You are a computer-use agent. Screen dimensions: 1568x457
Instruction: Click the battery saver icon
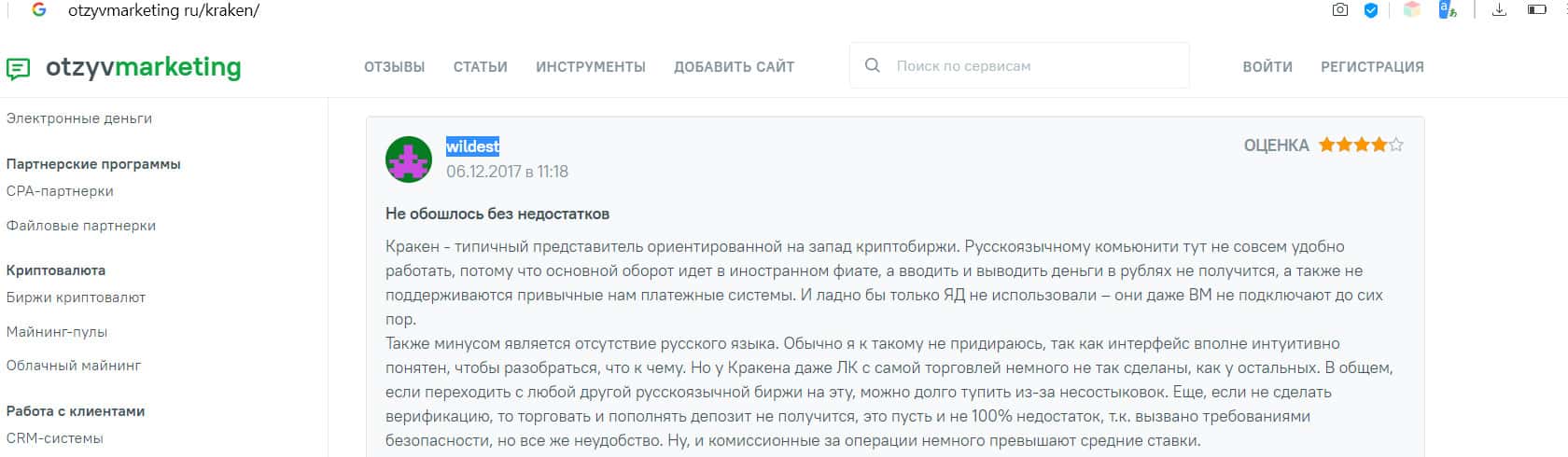pos(1536,10)
